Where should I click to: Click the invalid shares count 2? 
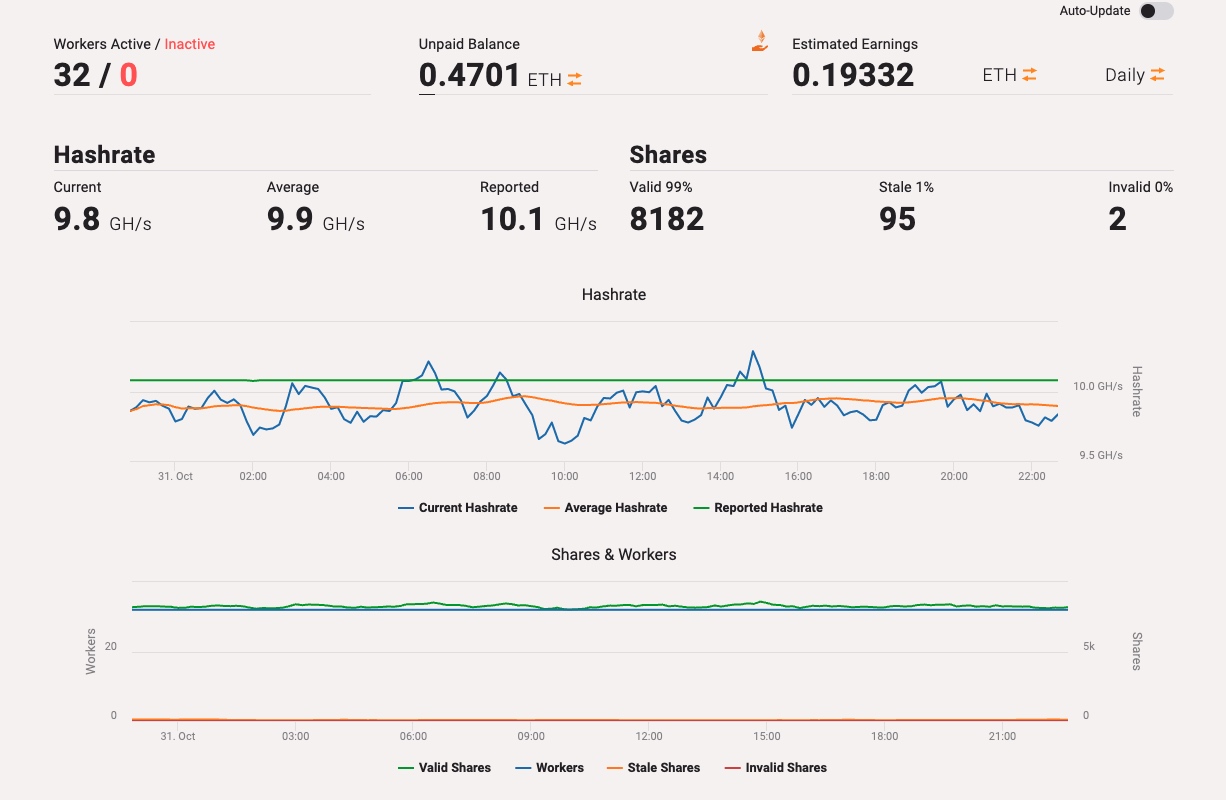coord(1118,218)
